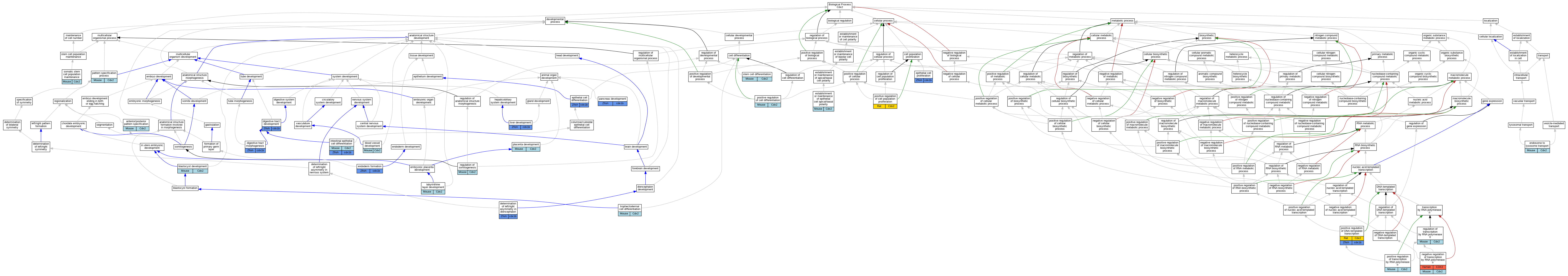Select the 'blastocyst formation' node
Screen dimensions: 1568x276
[x=185, y=188]
